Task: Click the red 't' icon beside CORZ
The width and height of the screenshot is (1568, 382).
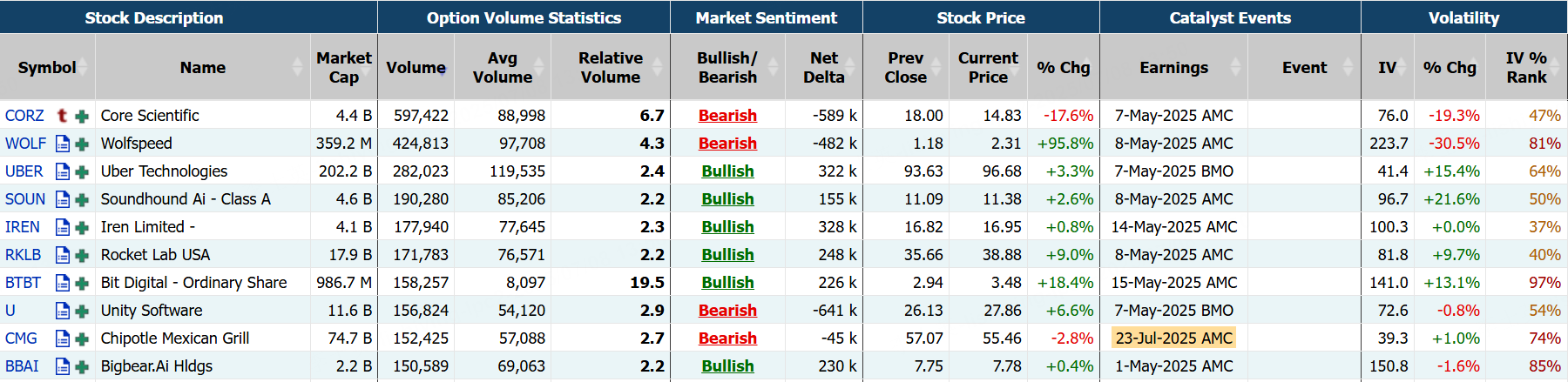Action: (x=62, y=115)
